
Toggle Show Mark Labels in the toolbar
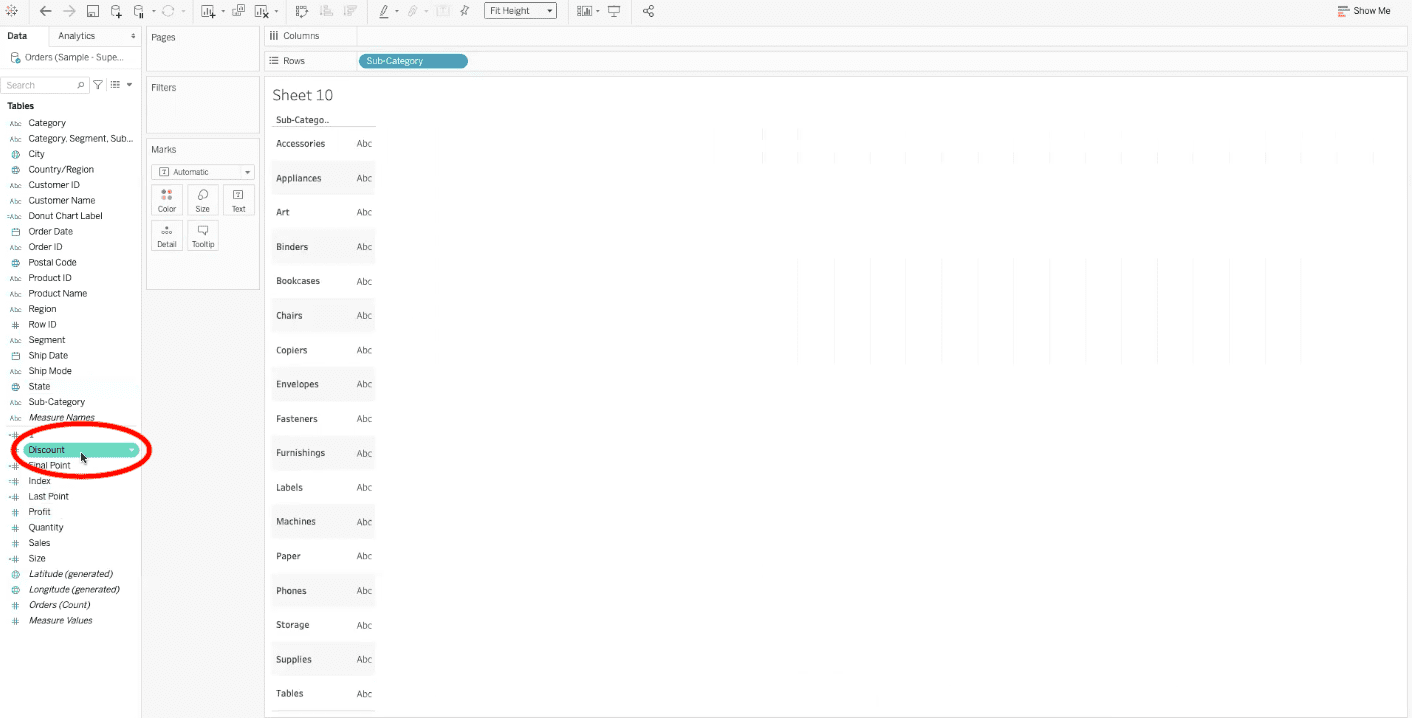tap(442, 11)
